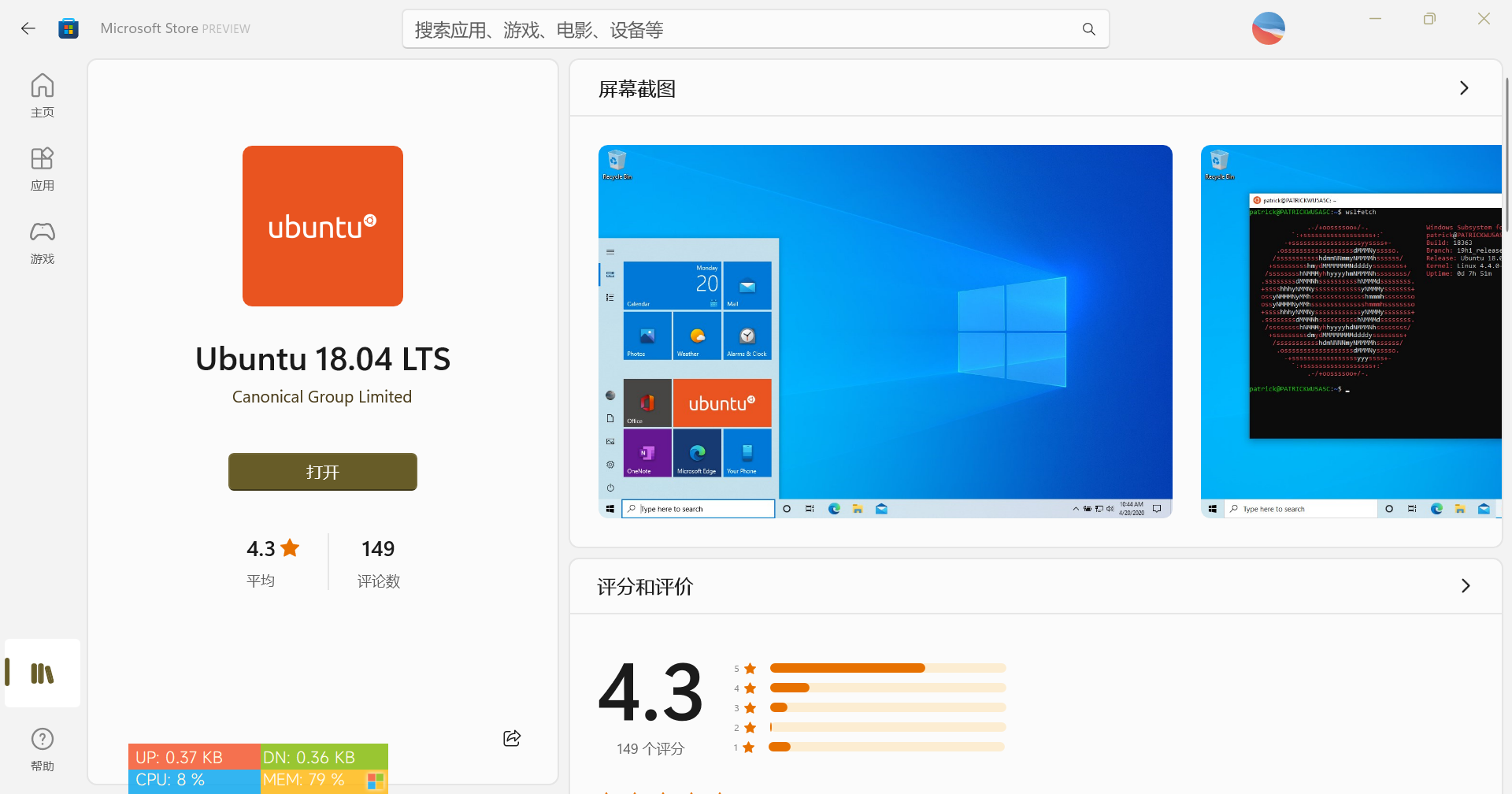Open the library icon in sidebar
This screenshot has width=1512, height=794.
(43, 673)
